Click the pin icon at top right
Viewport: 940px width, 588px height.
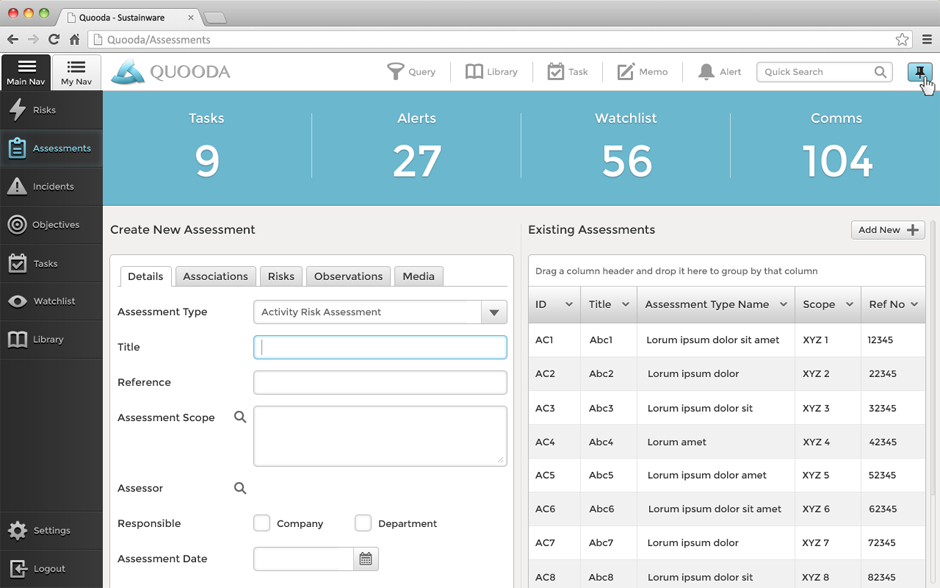coord(919,72)
